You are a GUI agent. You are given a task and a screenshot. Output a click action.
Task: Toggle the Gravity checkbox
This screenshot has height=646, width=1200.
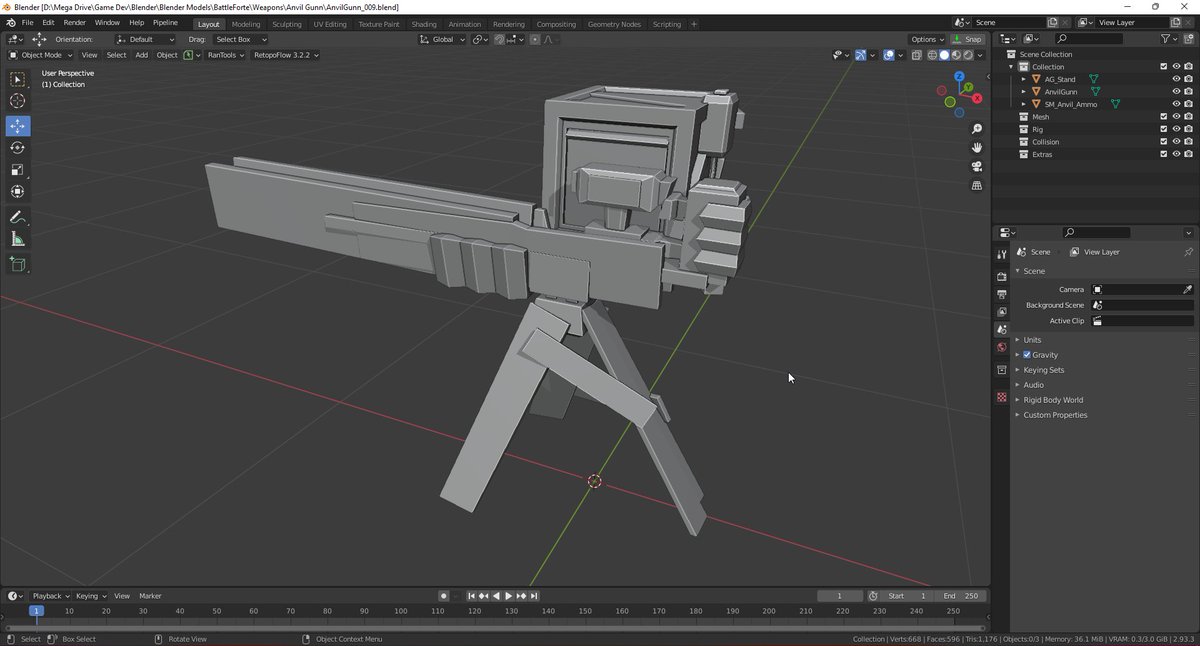pyautogui.click(x=1027, y=355)
